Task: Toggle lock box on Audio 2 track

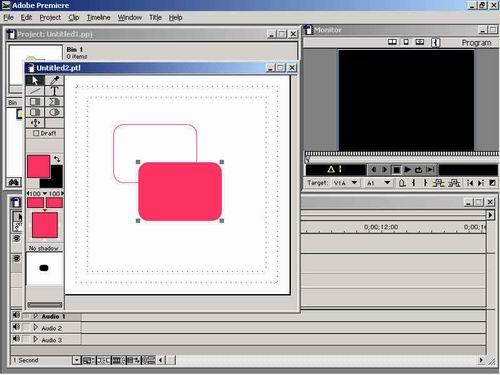Action: (x=26, y=328)
